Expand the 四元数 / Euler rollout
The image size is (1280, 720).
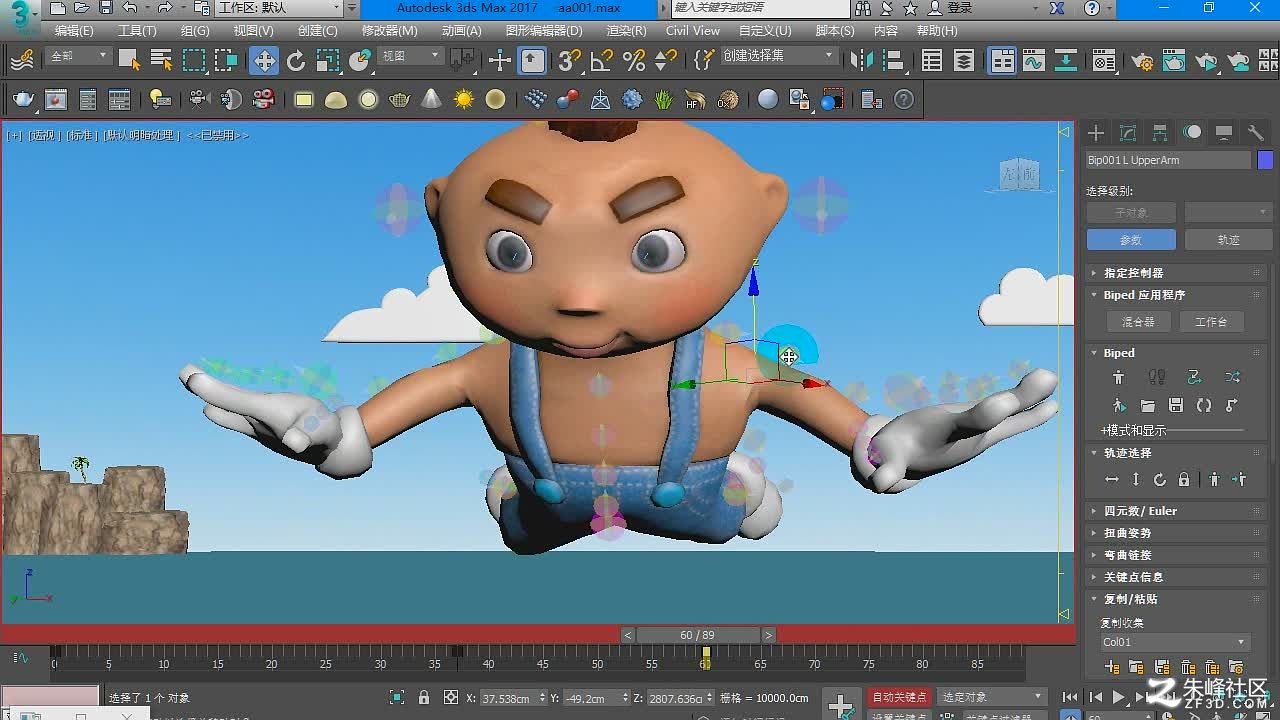1174,511
